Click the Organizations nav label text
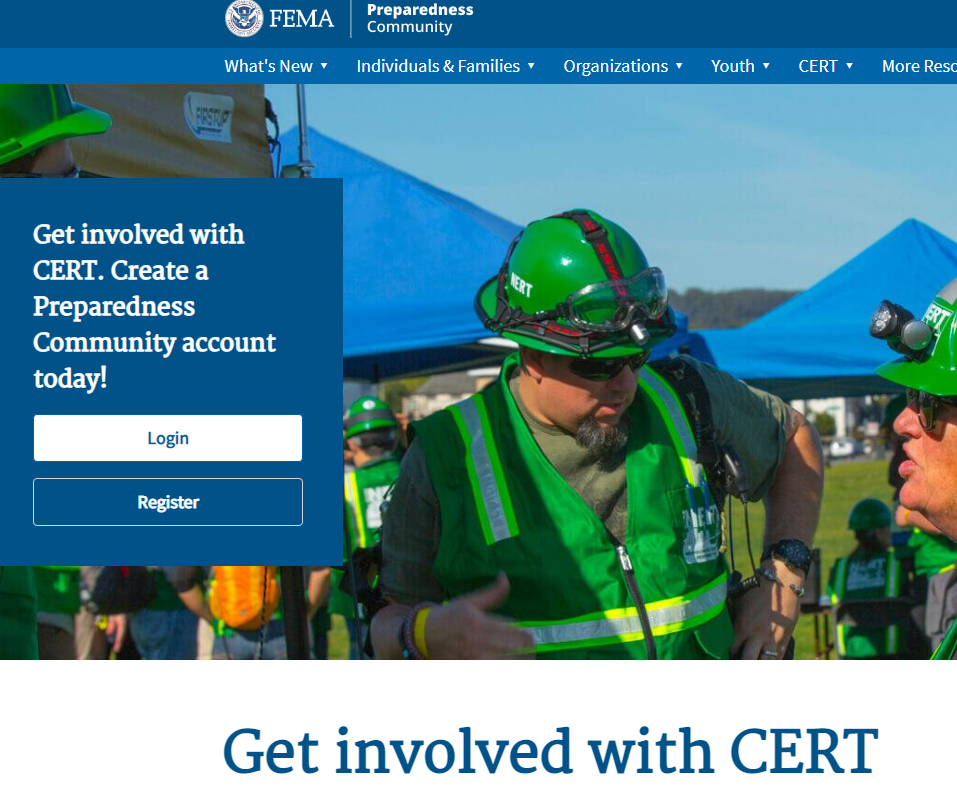Screen dimensions: 957x794 click(616, 66)
